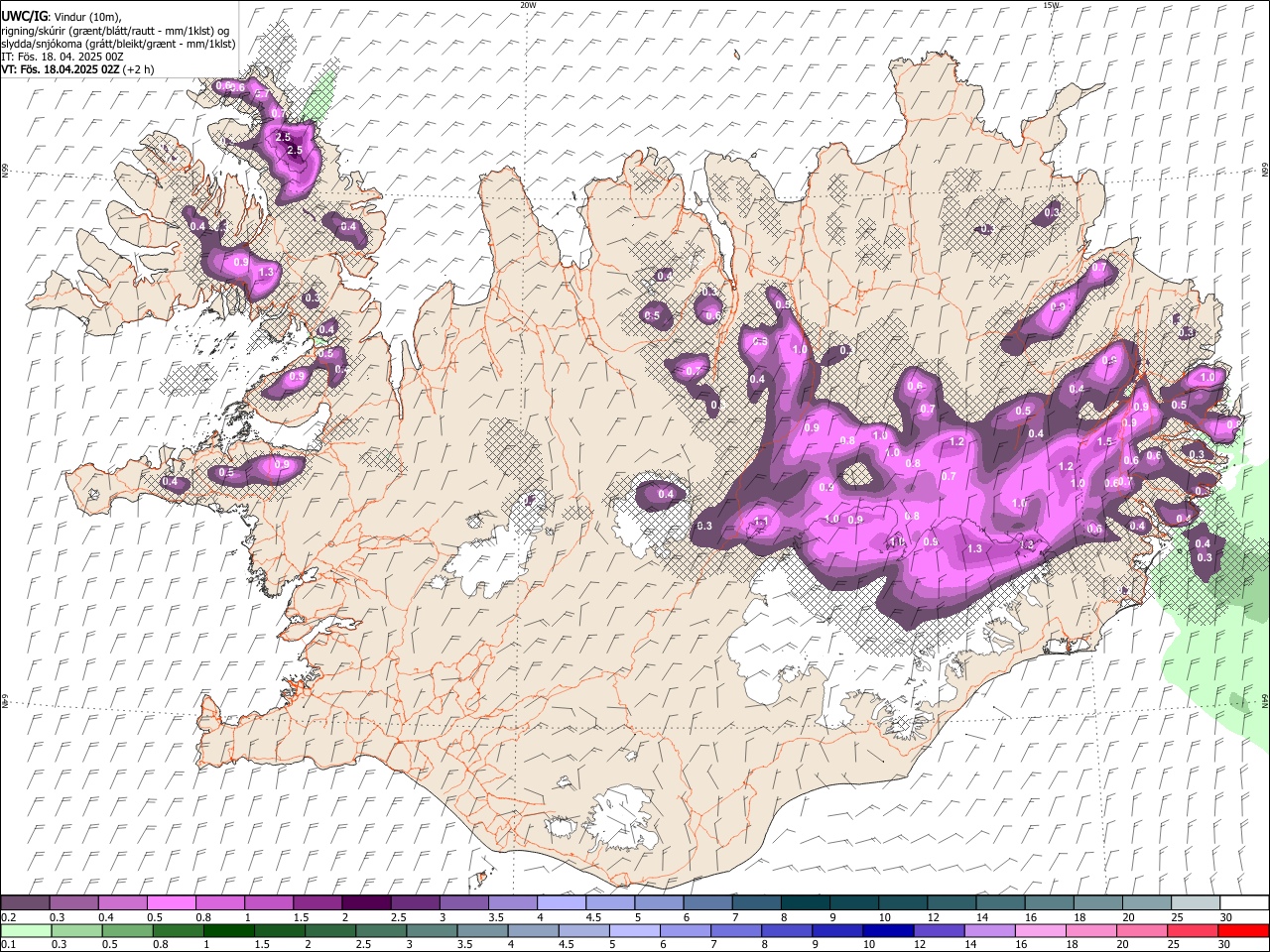
Task: Click the 1.5 snowfall value in east Iceland
Action: coord(1104,442)
